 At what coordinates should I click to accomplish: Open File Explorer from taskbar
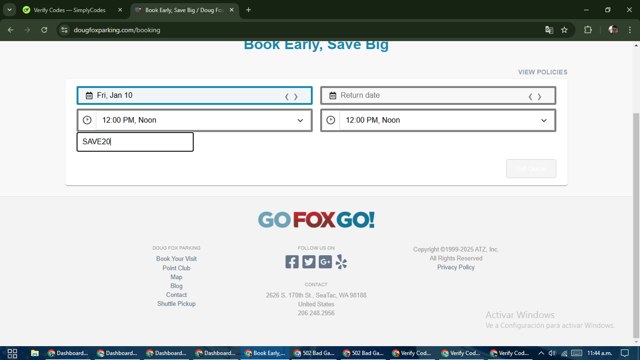click(35, 353)
